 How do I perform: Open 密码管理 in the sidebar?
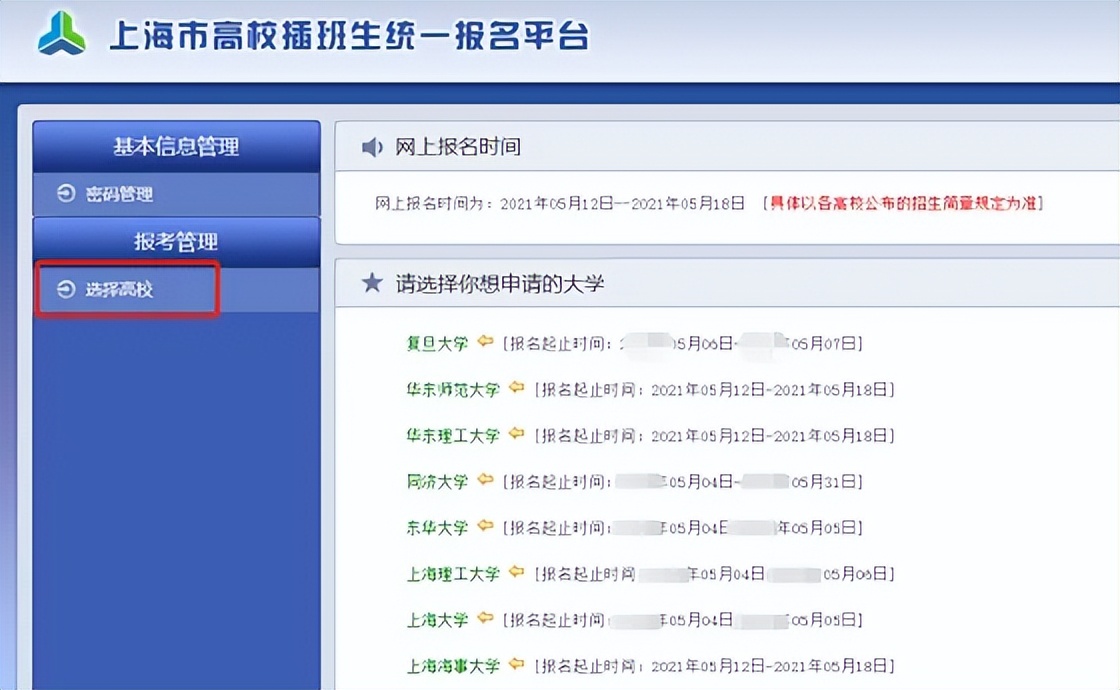pos(118,194)
